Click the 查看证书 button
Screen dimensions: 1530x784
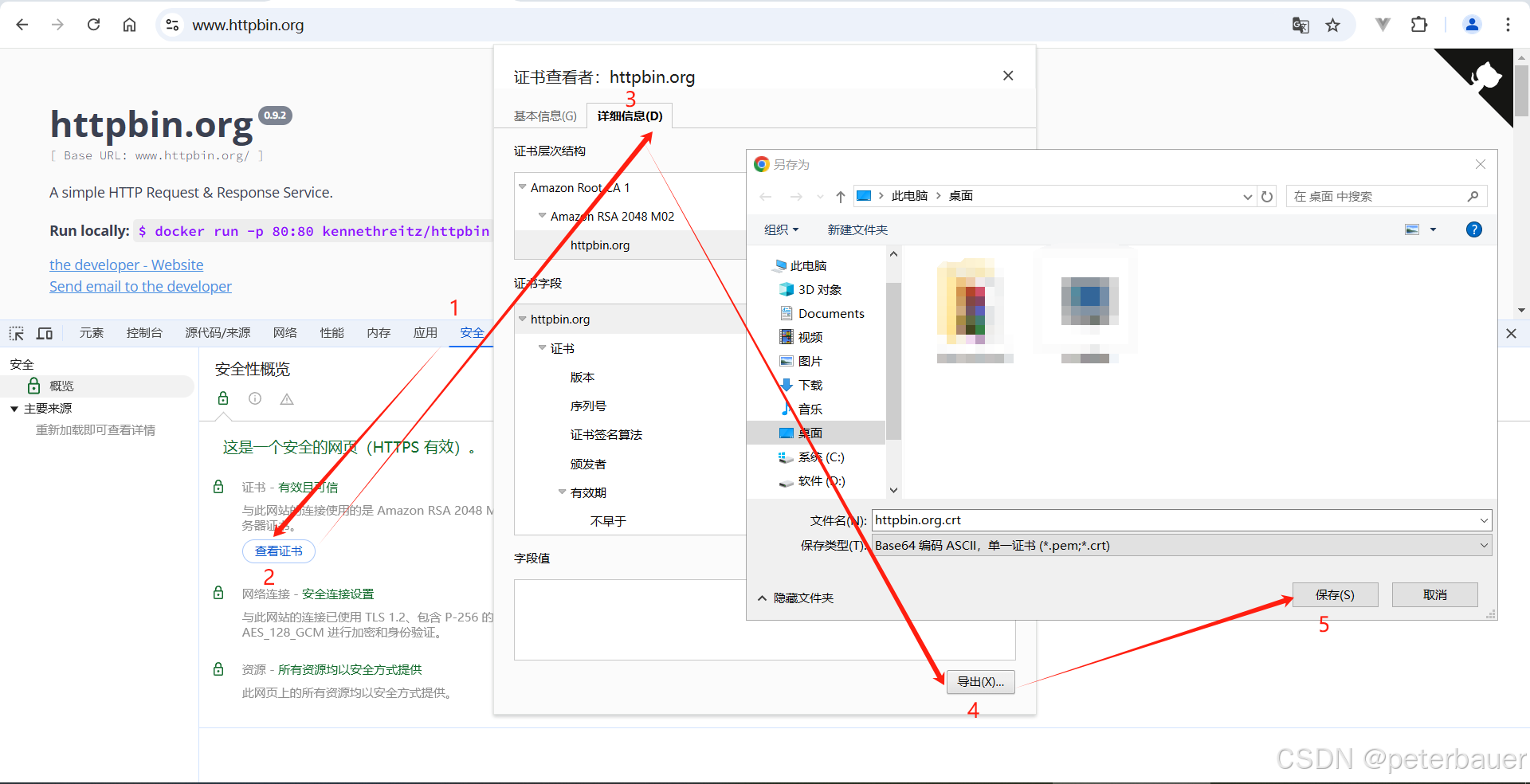pyautogui.click(x=278, y=551)
